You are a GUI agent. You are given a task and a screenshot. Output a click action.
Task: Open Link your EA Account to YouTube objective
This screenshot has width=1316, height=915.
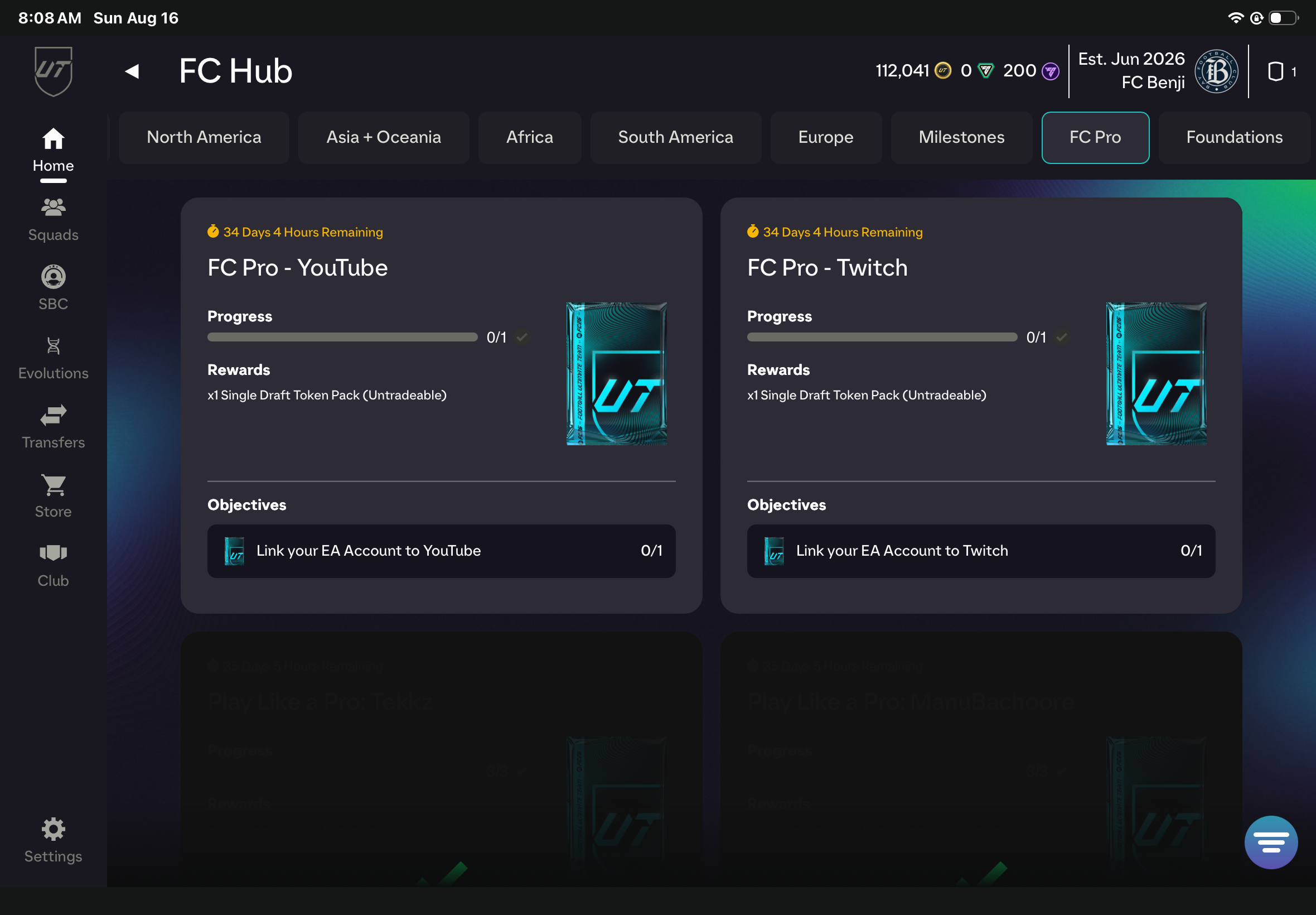[441, 551]
